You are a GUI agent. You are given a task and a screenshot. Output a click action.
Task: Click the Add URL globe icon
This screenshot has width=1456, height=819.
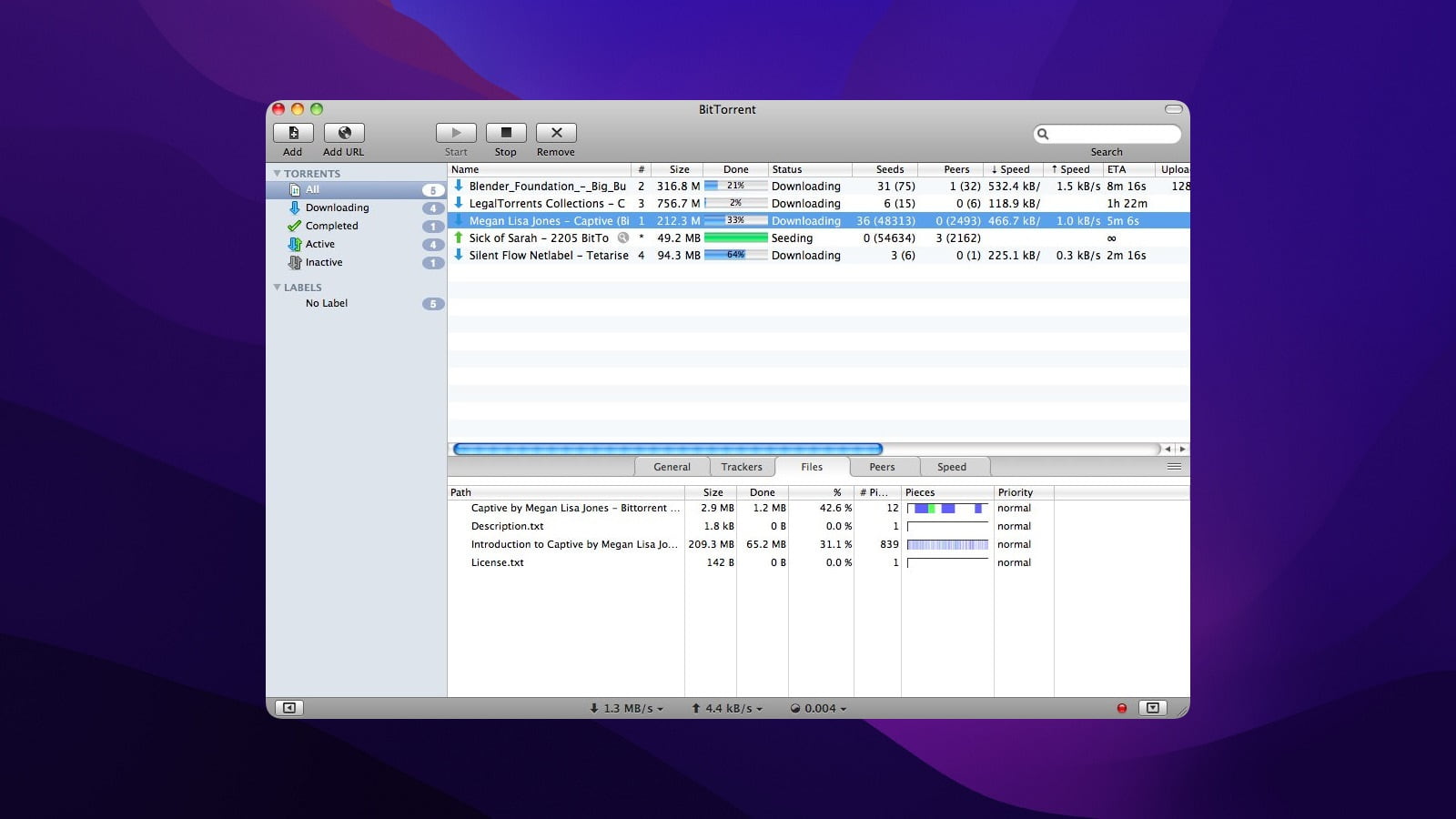[344, 133]
